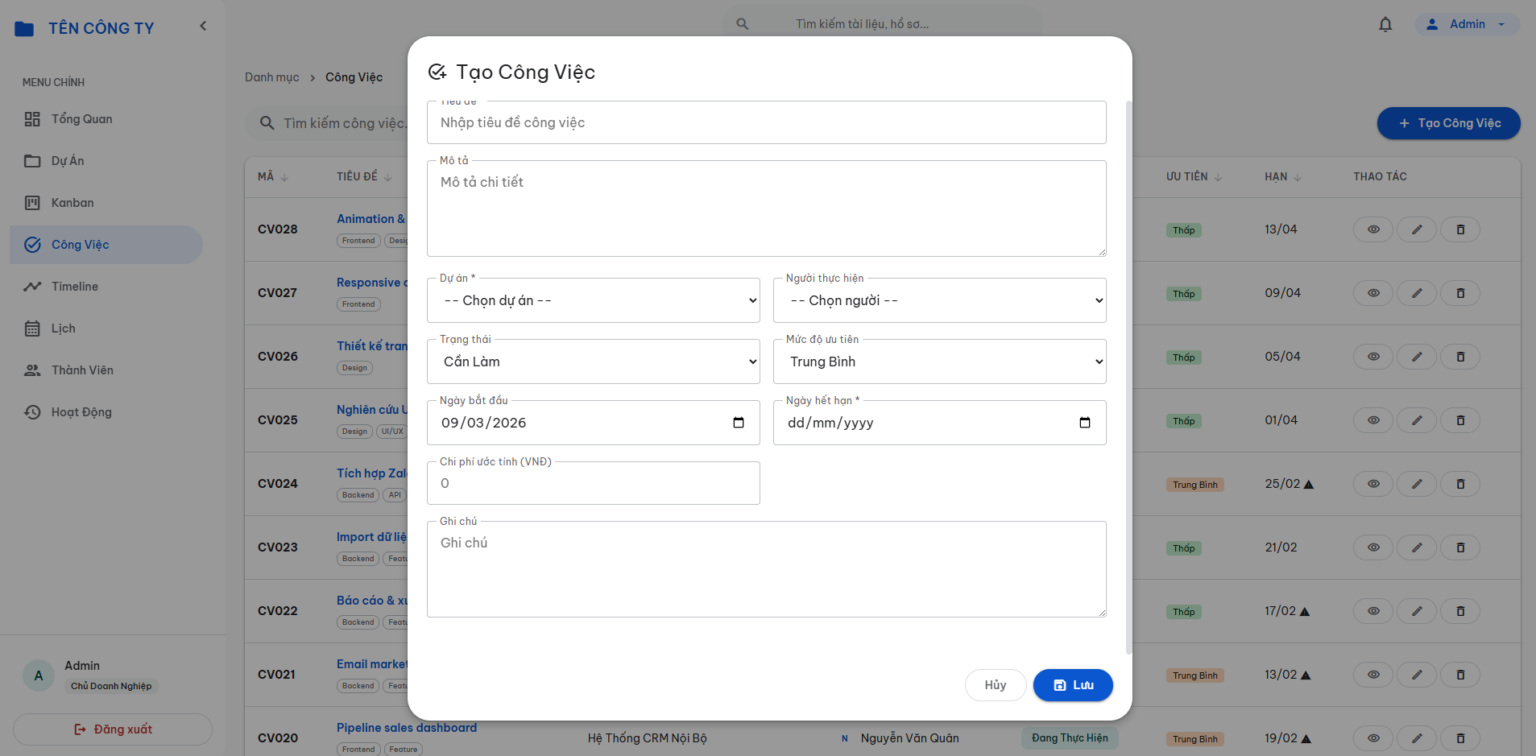
Task: Delete task CV023 with the trash icon
Action: point(1460,547)
